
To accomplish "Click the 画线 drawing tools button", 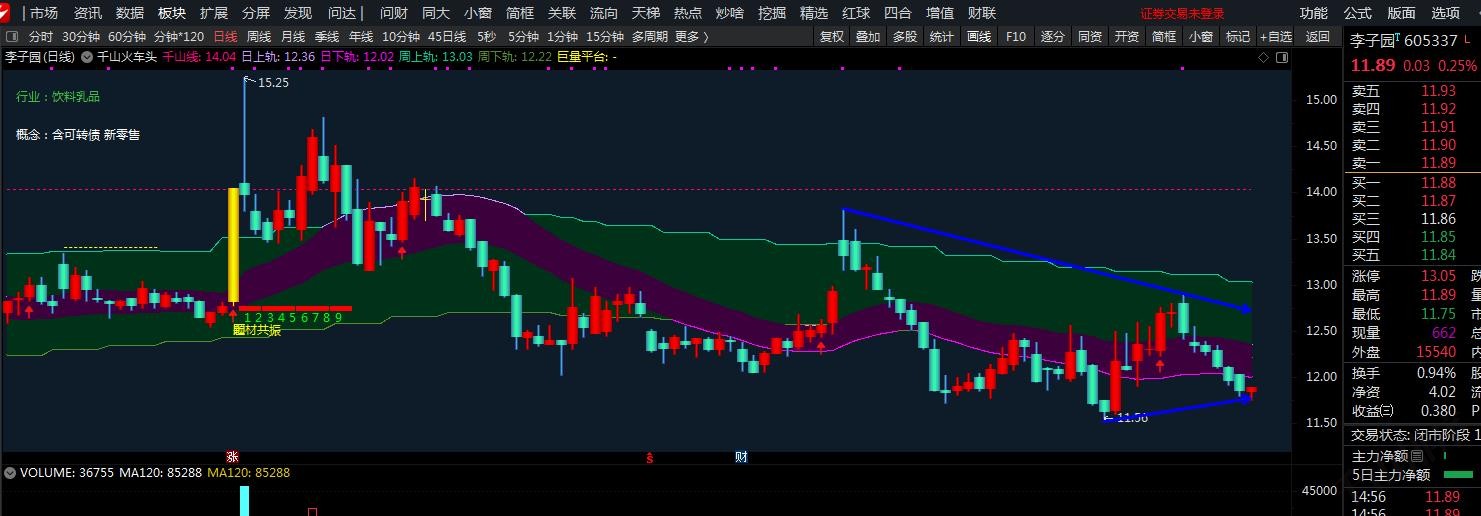I will click(978, 37).
